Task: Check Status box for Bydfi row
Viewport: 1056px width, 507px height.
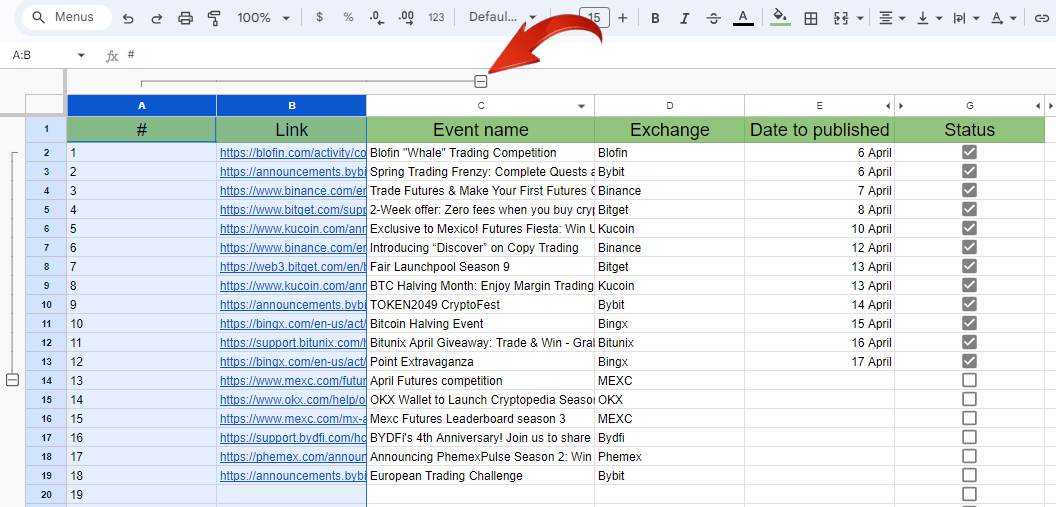Action: 969,437
